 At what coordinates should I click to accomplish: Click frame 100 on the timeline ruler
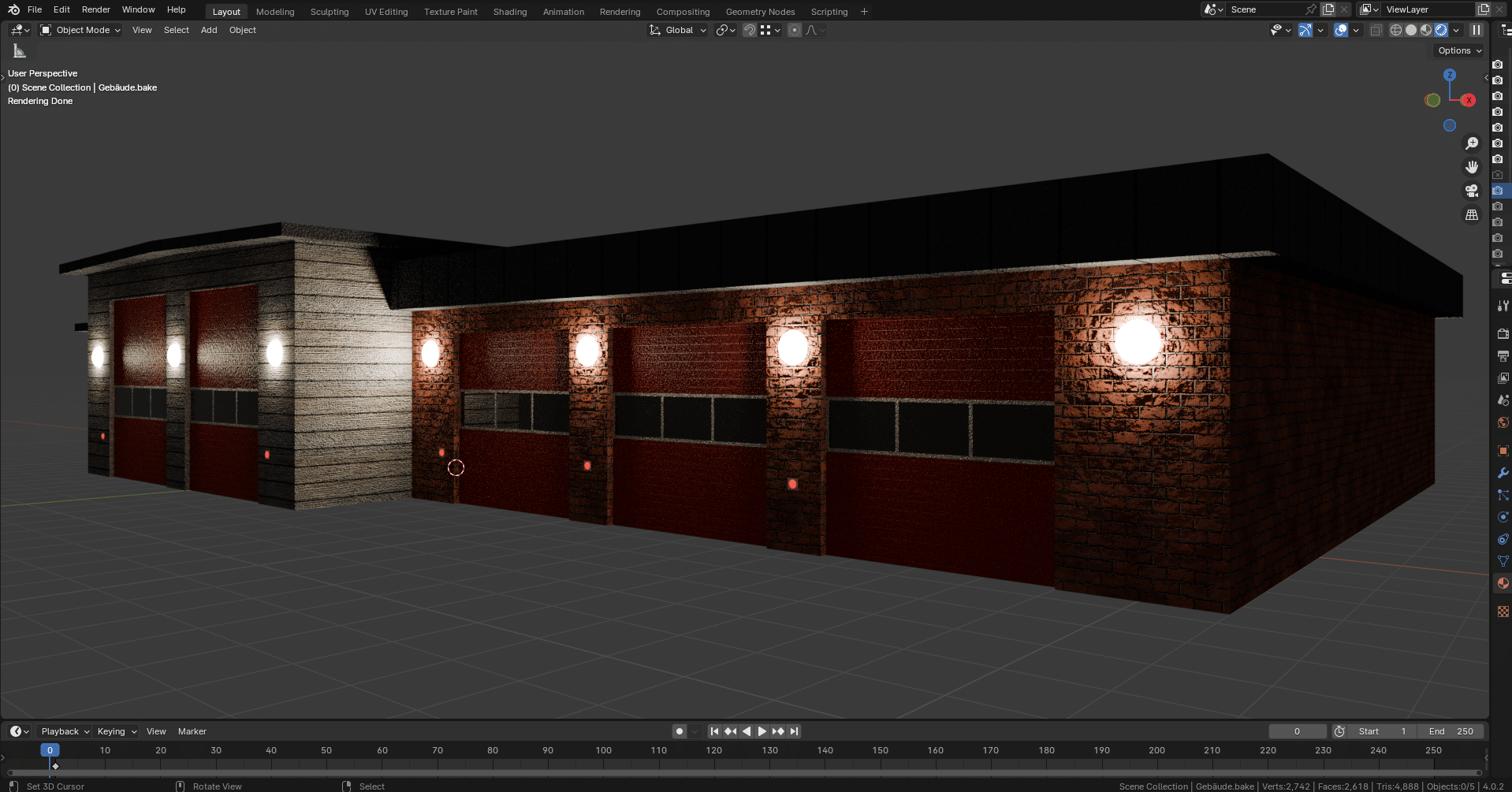(603, 750)
